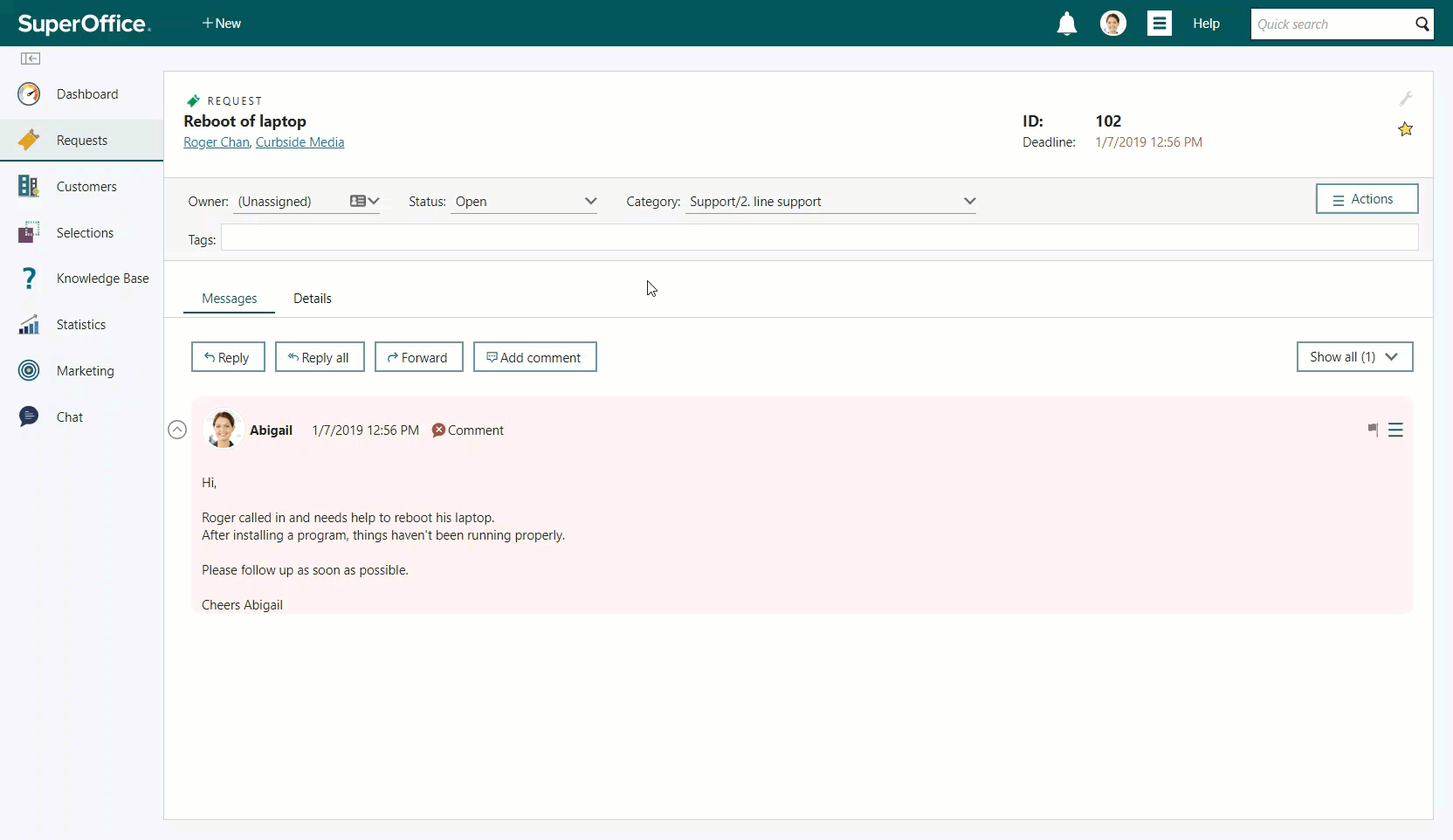The width and height of the screenshot is (1453, 840).
Task: Click the quick search magnifier icon
Action: [1422, 24]
